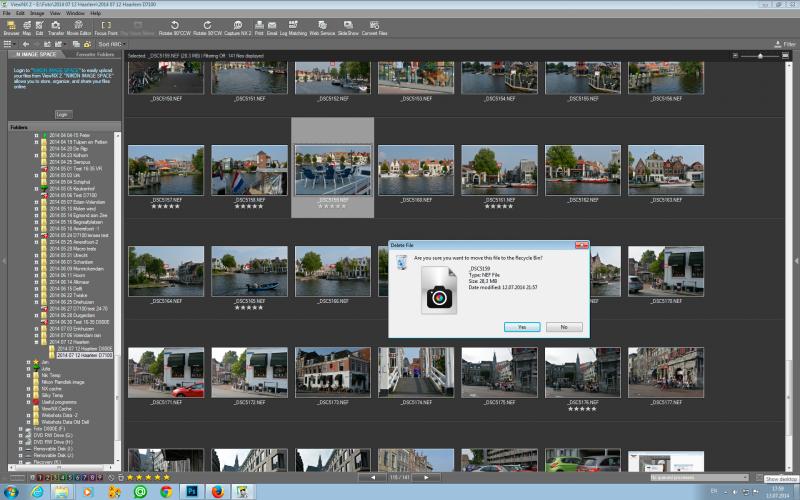Expand the Foto D800E (F:) drive

(21, 429)
